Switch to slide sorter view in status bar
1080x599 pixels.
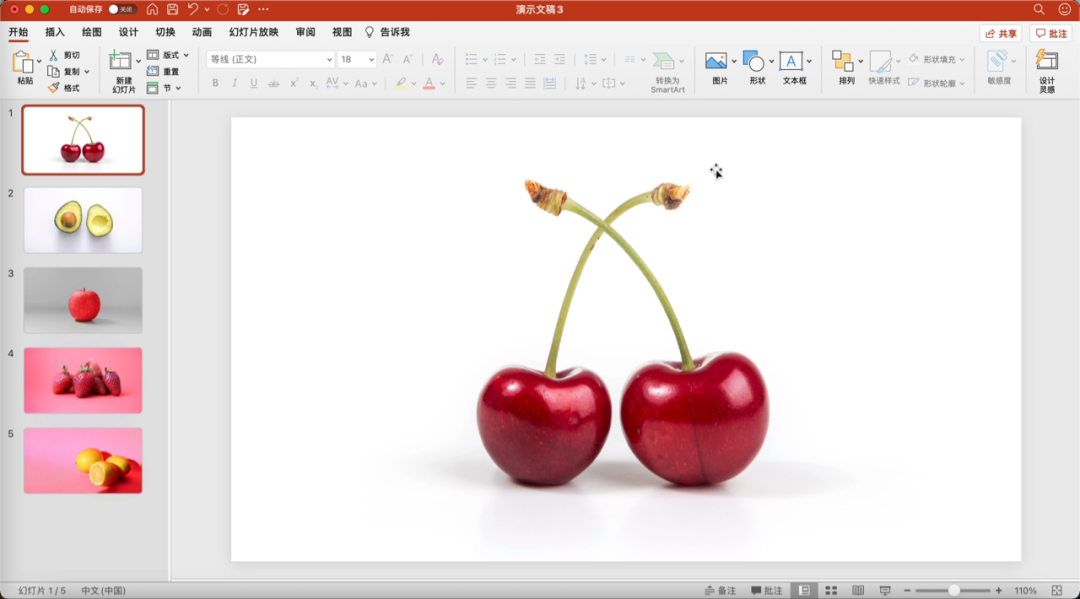[831, 591]
